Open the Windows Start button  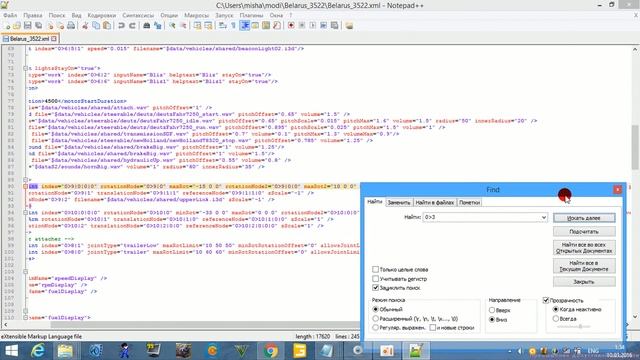[12, 351]
